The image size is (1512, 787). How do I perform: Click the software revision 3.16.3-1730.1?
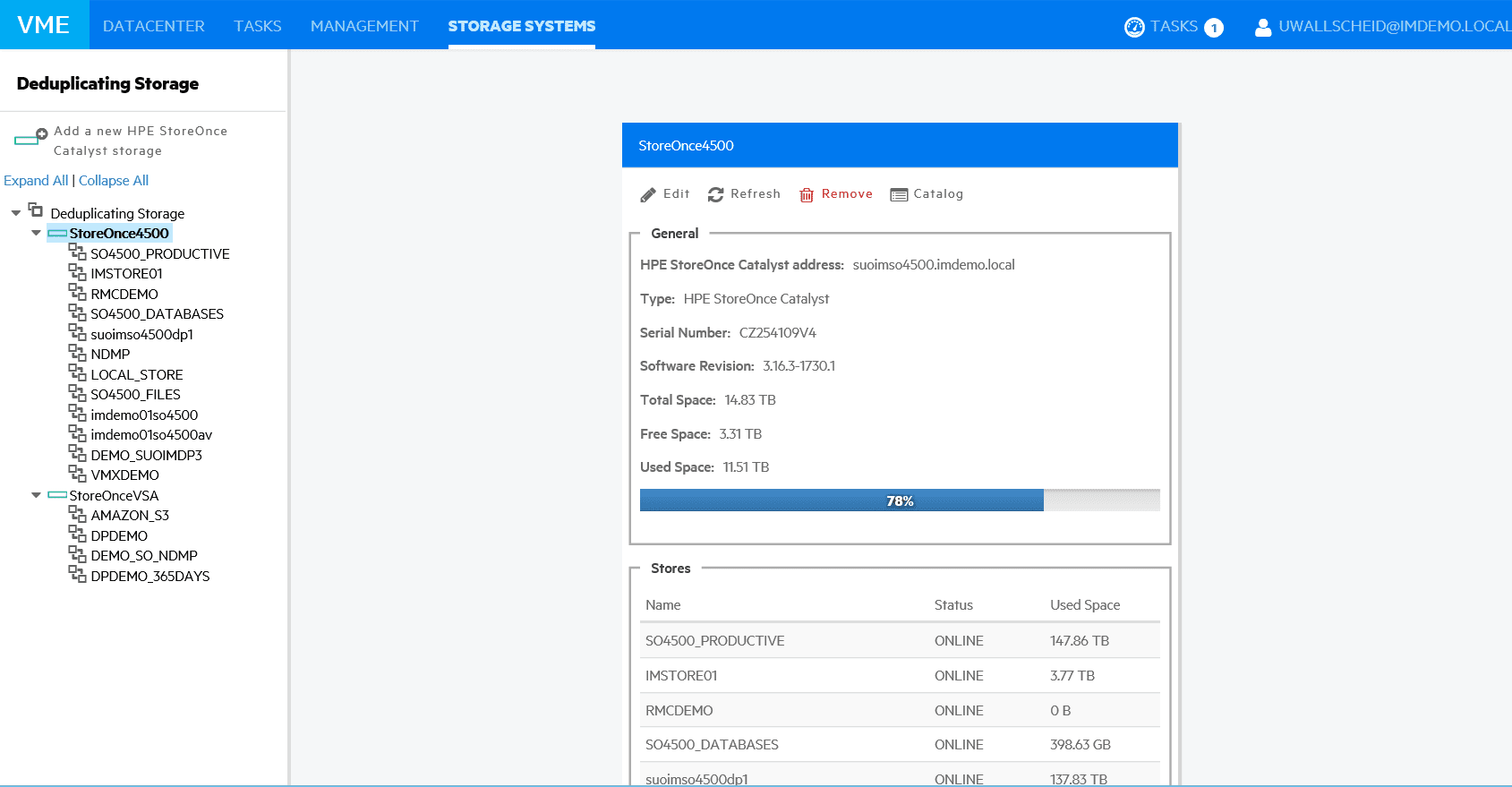click(799, 365)
